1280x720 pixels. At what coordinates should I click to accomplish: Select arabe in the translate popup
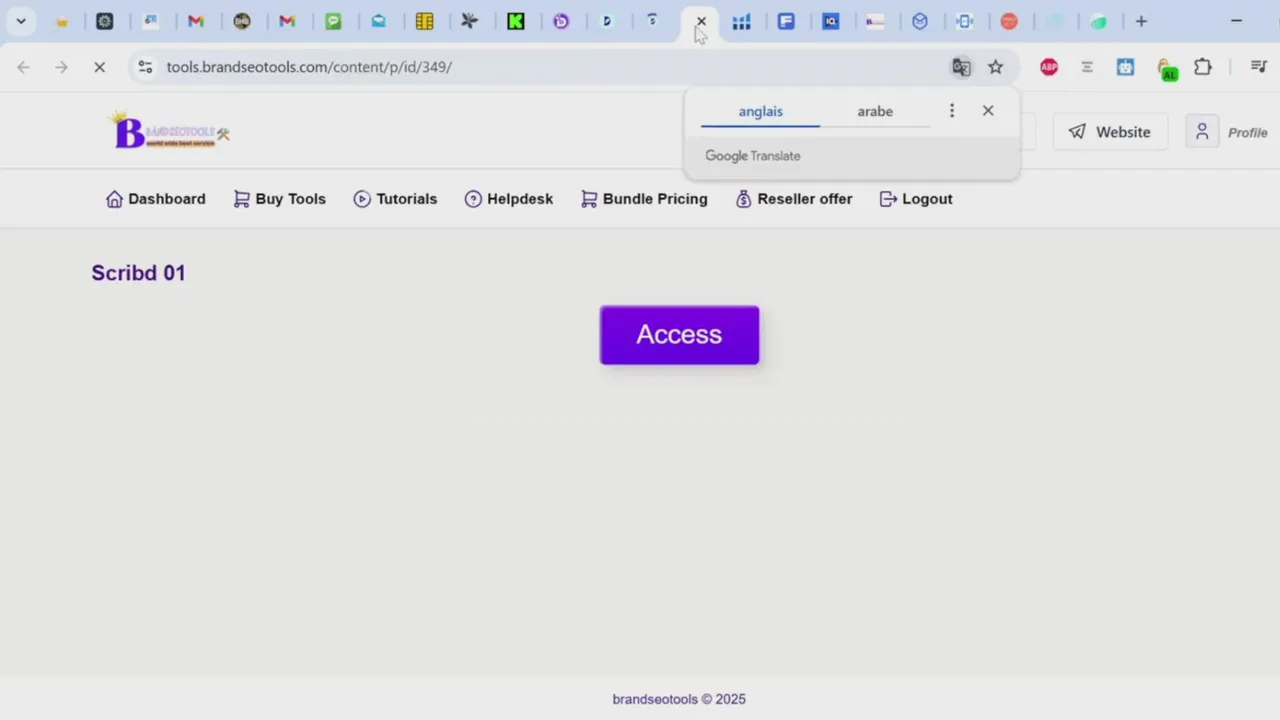pyautogui.click(x=875, y=111)
